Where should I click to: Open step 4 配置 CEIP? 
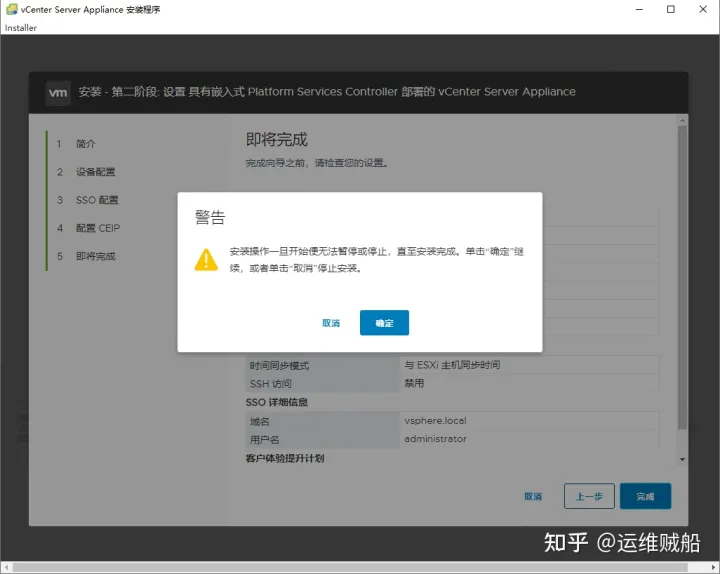tap(97, 228)
